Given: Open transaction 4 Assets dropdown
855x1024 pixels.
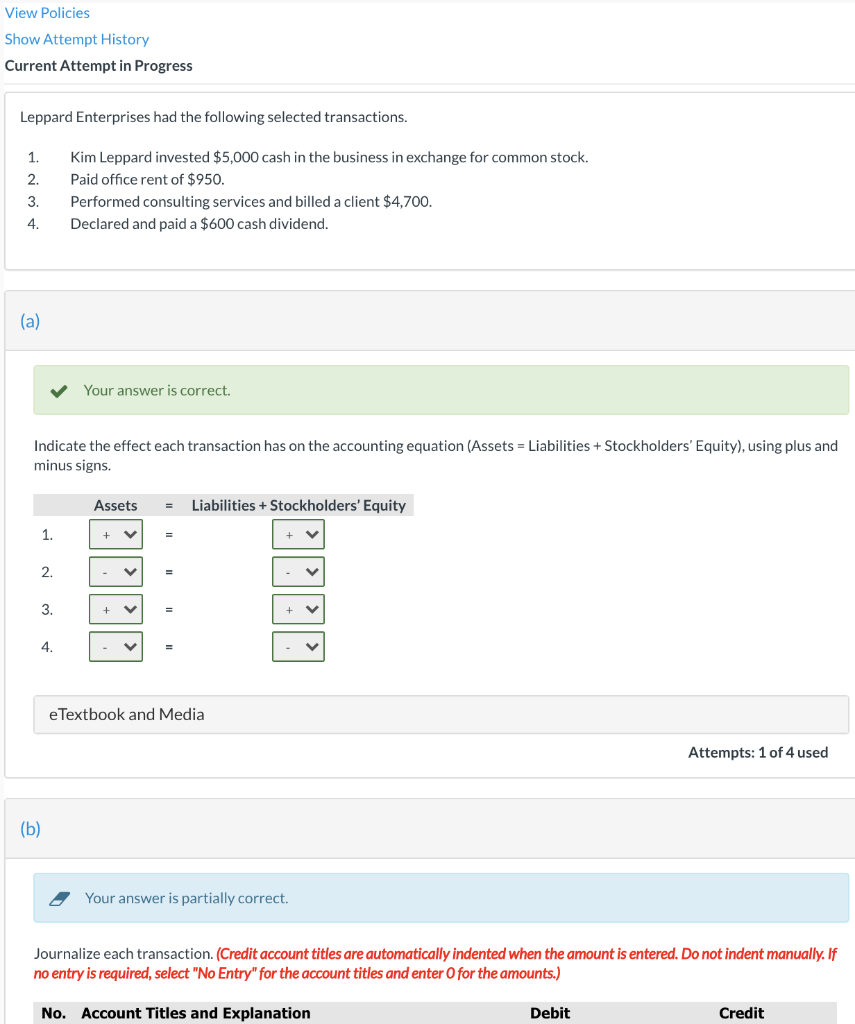Looking at the screenshot, I should pyautogui.click(x=115, y=646).
